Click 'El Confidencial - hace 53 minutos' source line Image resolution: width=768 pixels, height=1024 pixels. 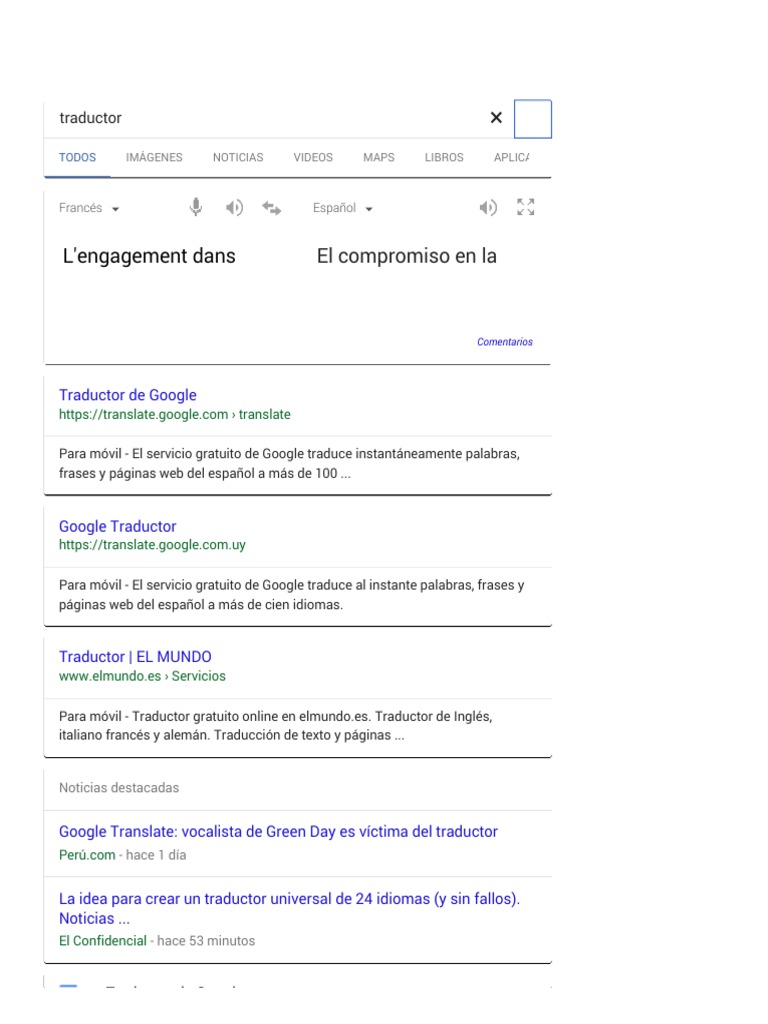tap(157, 941)
